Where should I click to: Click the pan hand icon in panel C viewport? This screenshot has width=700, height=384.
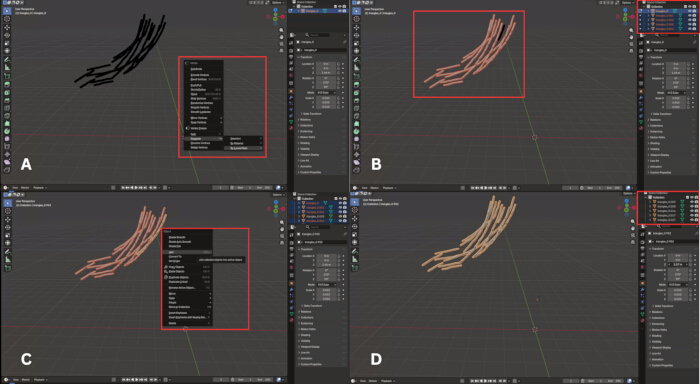282,229
